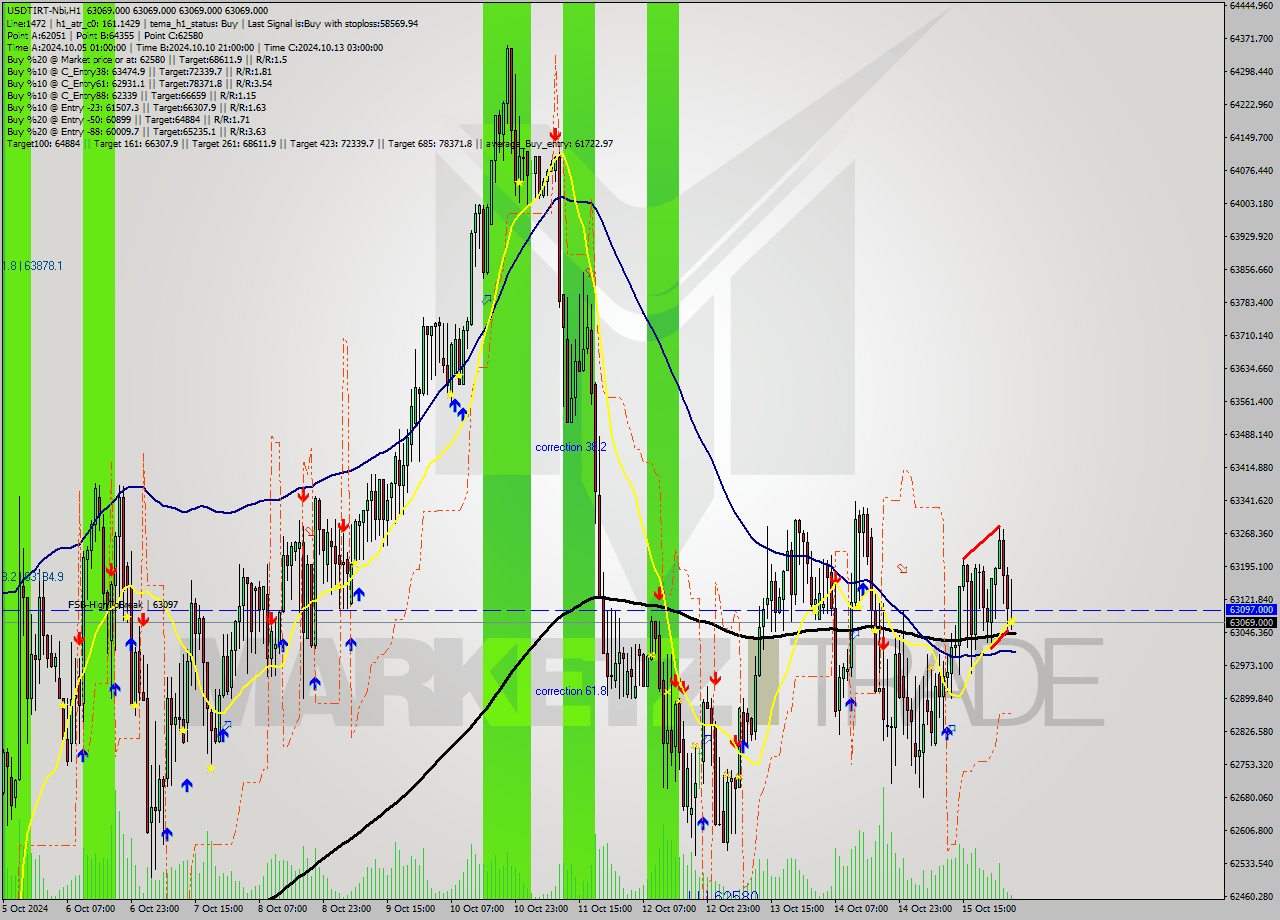
Task: Click the 6 Oct 07:00 time label
Action: (90, 909)
